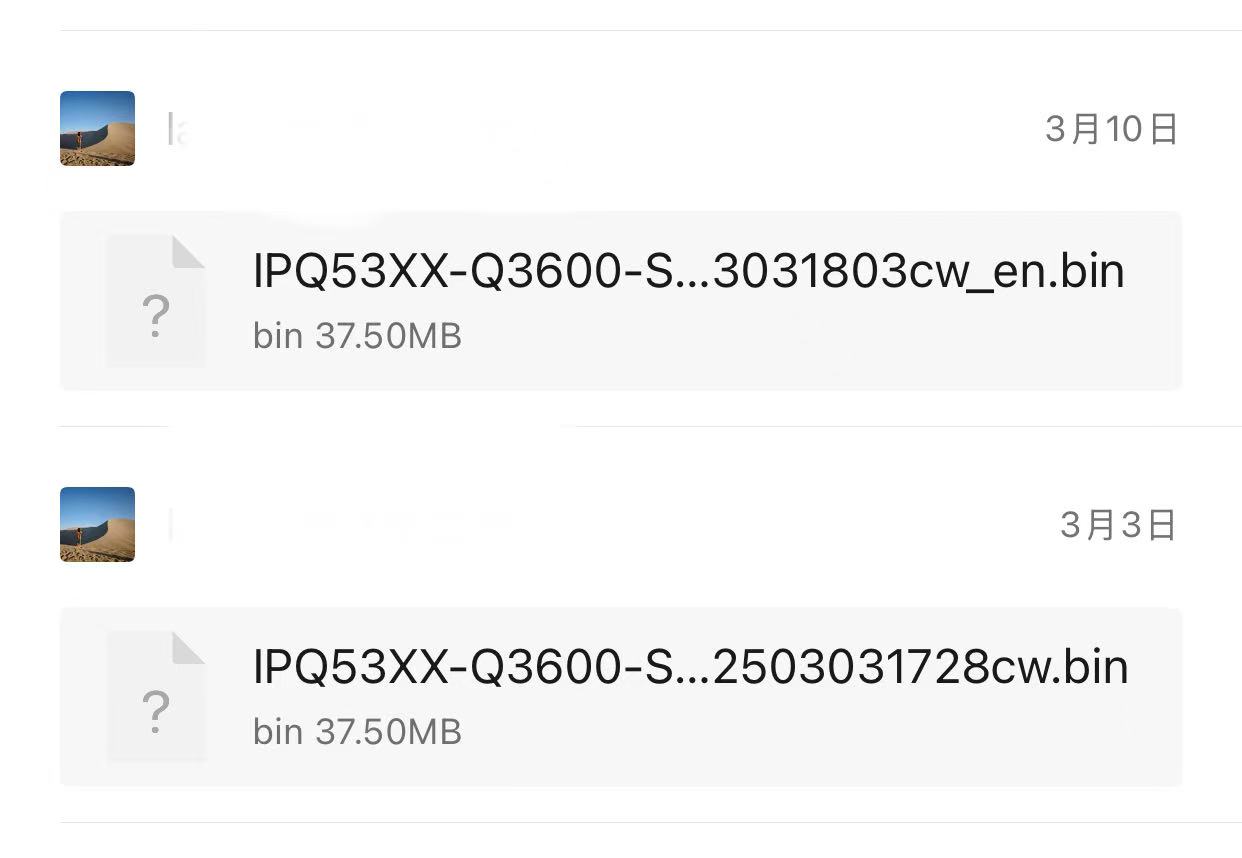Select the 3月3日 message header row
The height and width of the screenshot is (858, 1242).
[620, 524]
